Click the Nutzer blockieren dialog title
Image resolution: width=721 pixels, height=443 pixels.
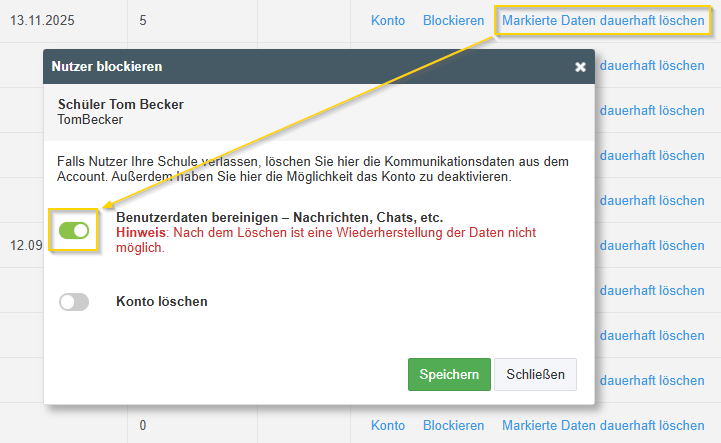107,66
